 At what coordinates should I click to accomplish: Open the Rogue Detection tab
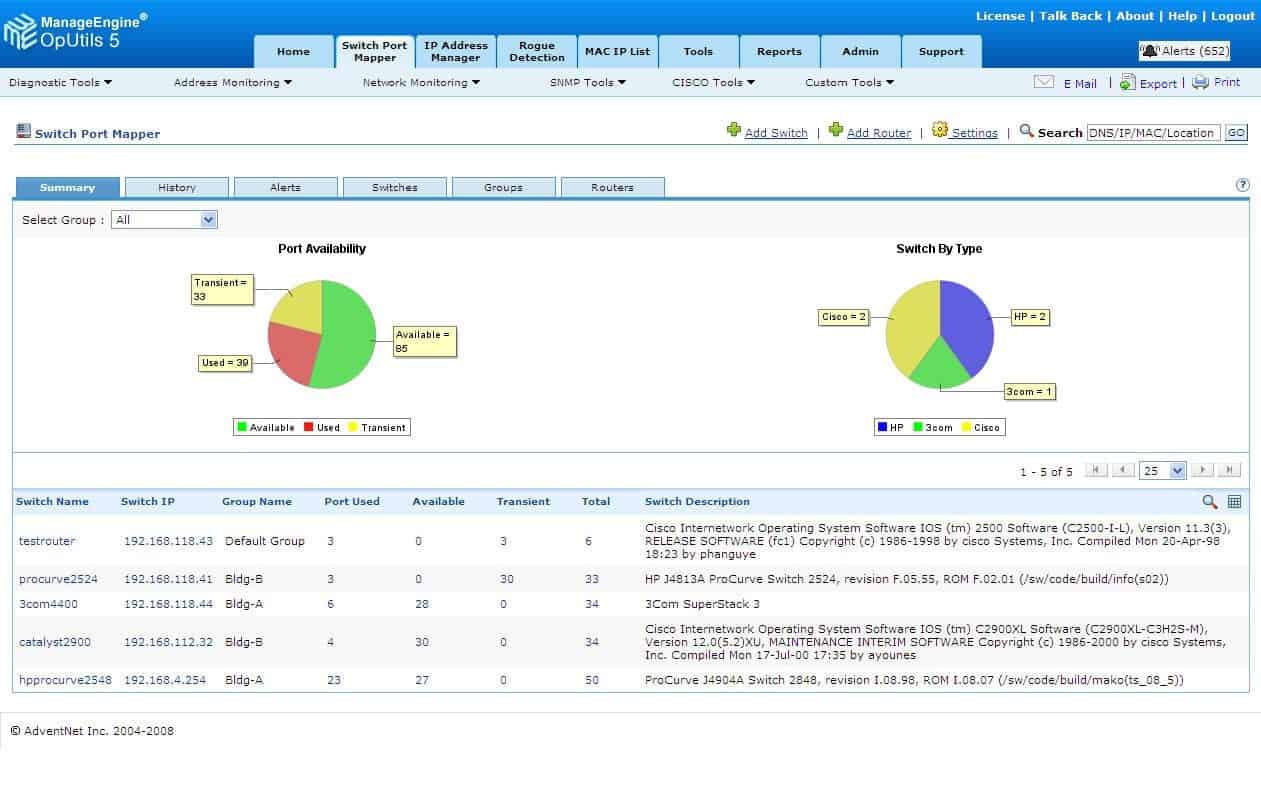[x=537, y=52]
